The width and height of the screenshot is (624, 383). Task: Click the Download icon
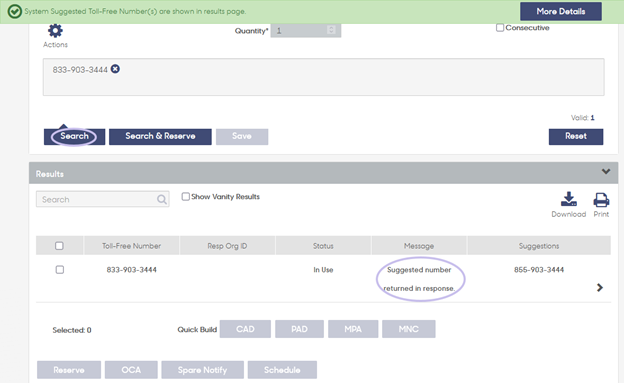point(569,199)
